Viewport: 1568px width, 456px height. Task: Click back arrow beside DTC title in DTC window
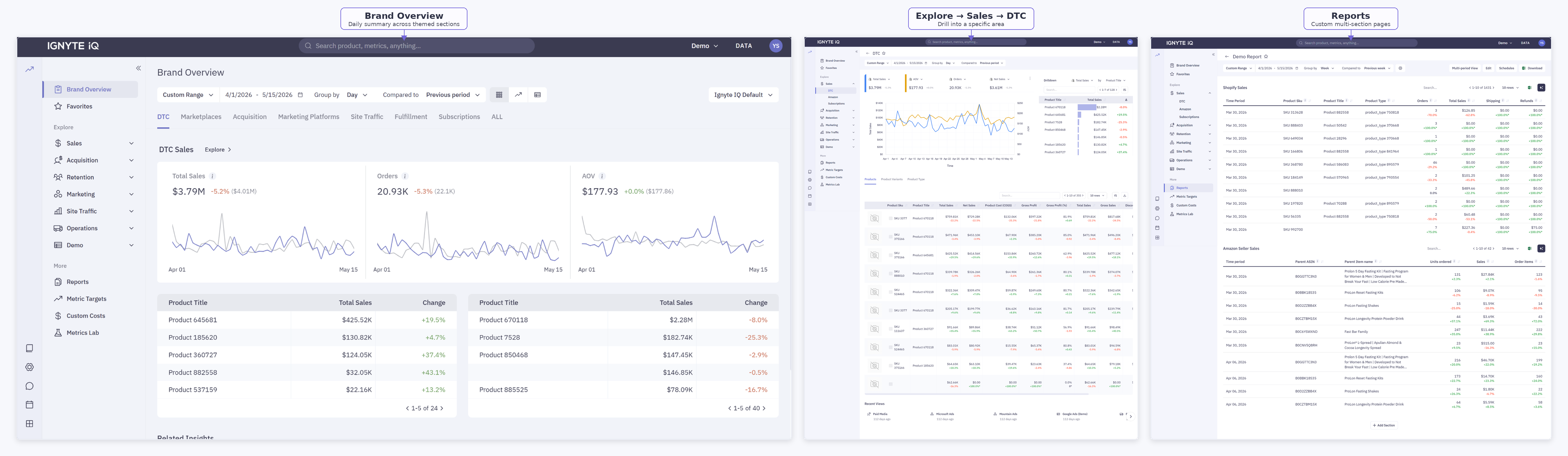(868, 53)
